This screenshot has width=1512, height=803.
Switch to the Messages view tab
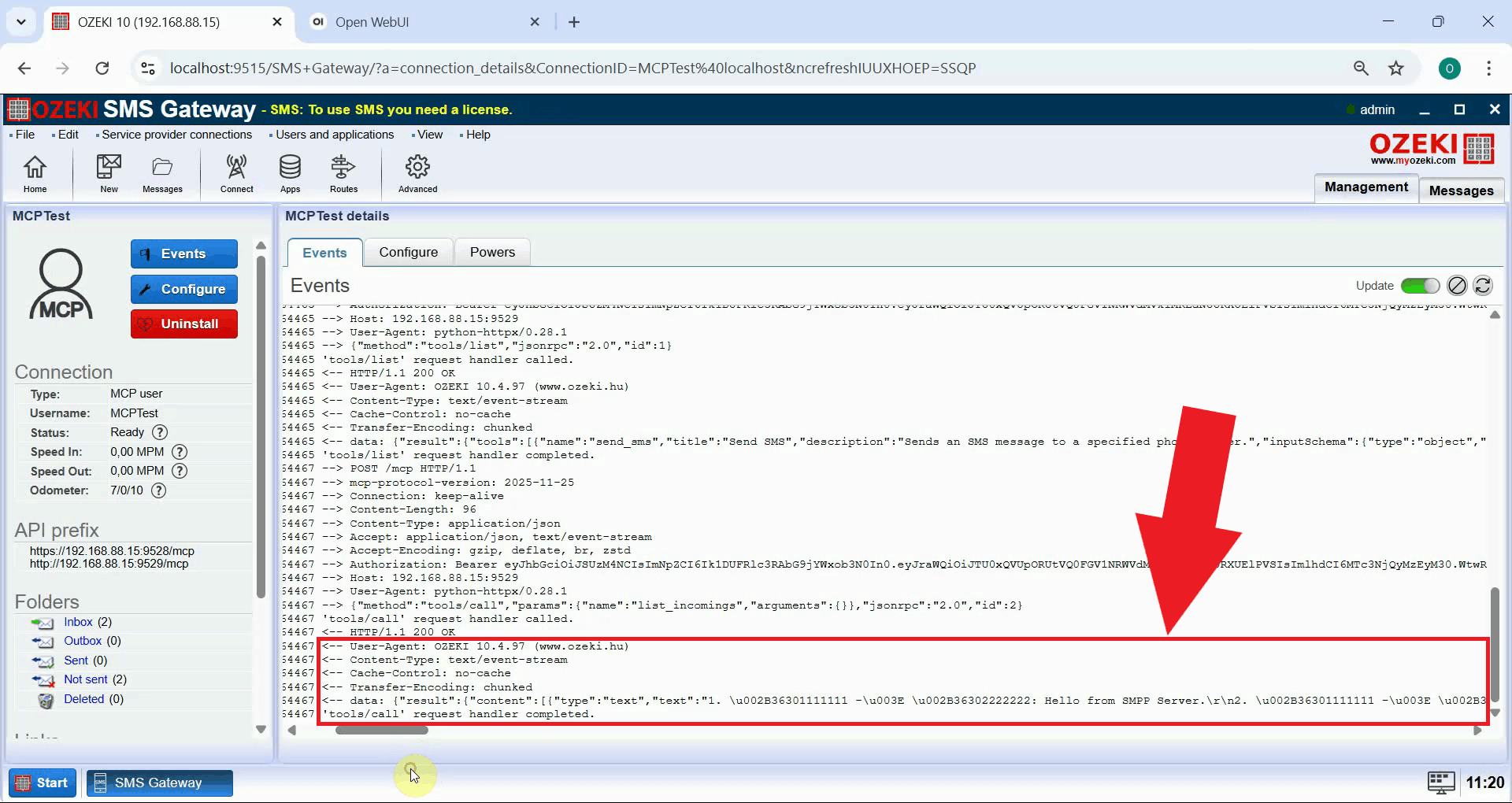[x=1461, y=191]
